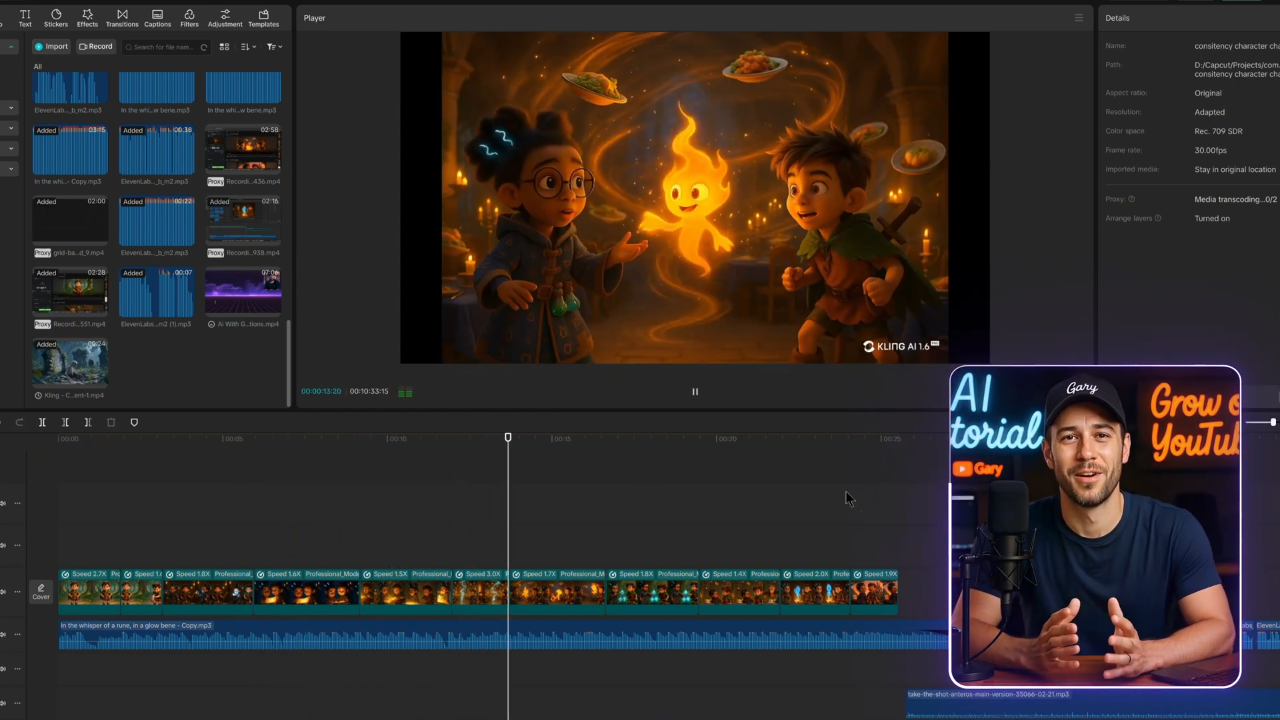Select the 'In the whisper of a rune' audio clip

click(x=503, y=635)
